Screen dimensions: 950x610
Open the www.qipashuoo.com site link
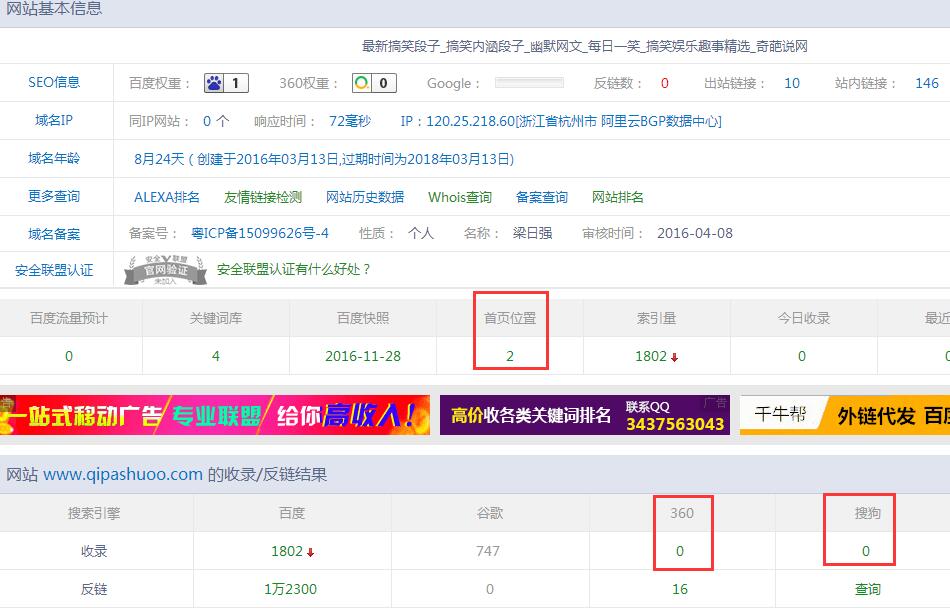point(122,474)
